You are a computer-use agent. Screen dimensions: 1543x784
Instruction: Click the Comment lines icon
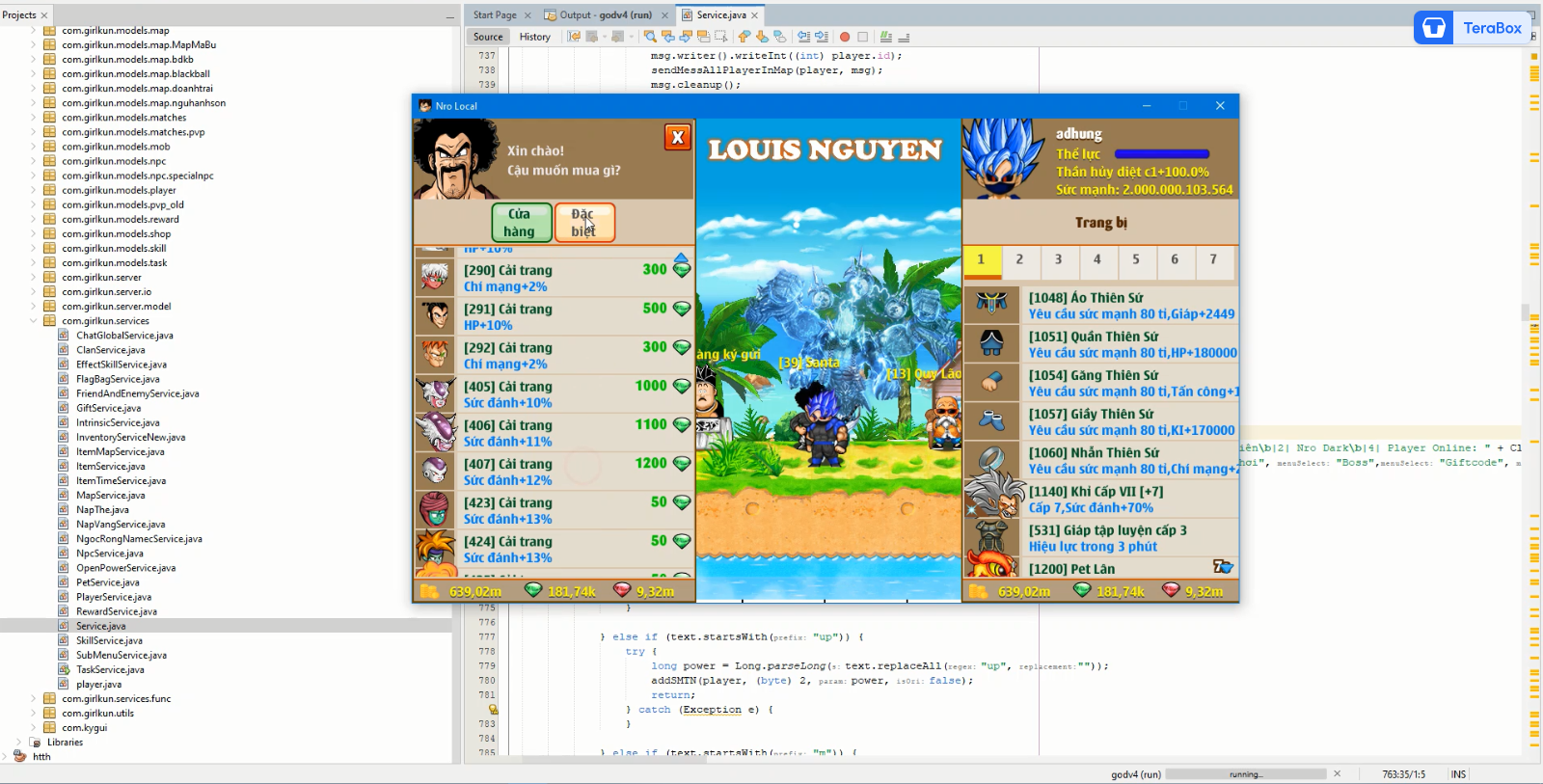click(885, 37)
